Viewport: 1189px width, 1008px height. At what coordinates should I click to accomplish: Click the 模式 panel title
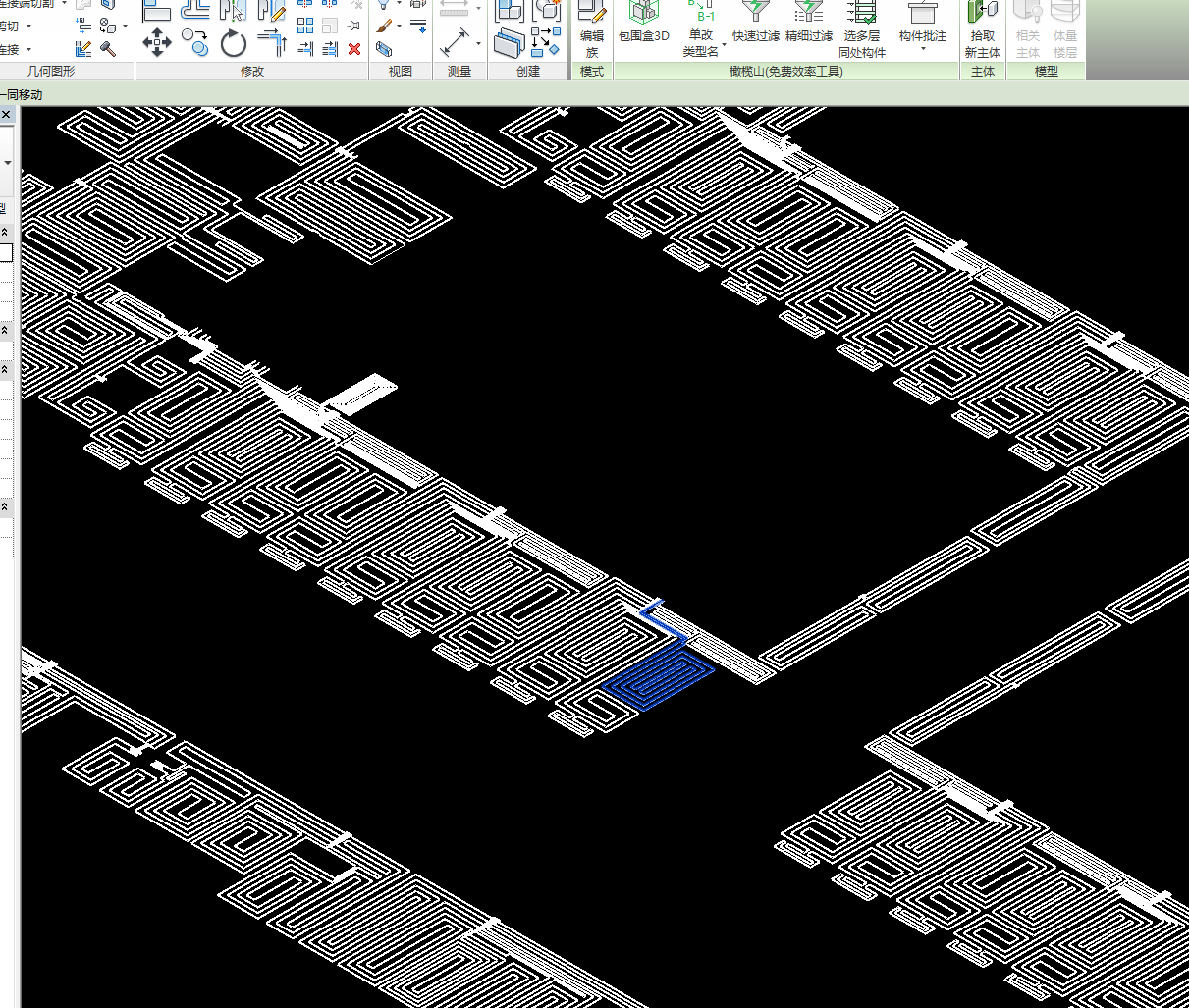point(592,71)
